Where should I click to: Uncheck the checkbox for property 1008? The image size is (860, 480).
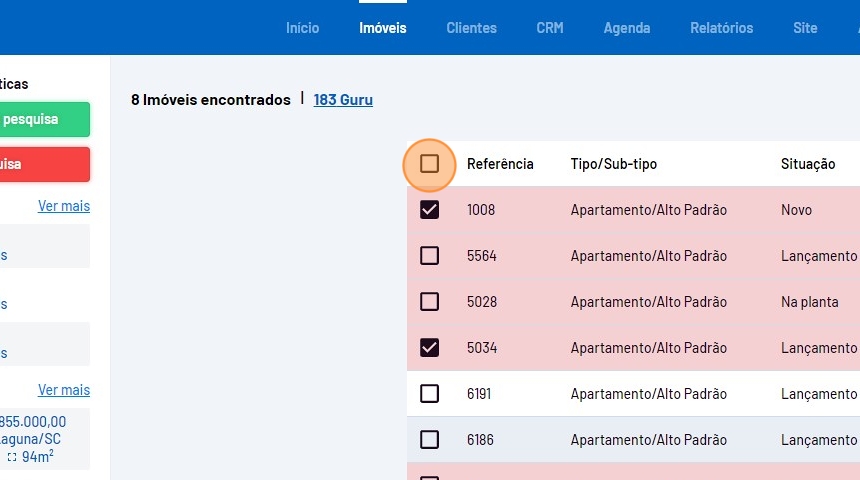(x=429, y=210)
